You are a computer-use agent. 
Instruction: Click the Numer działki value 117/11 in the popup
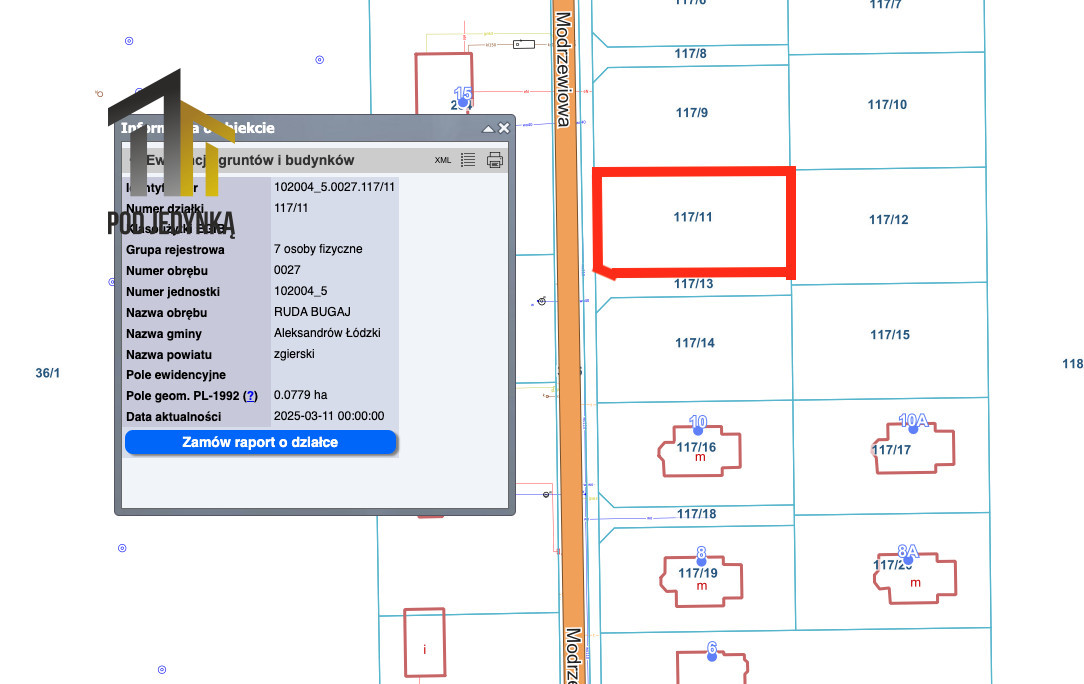(291, 207)
